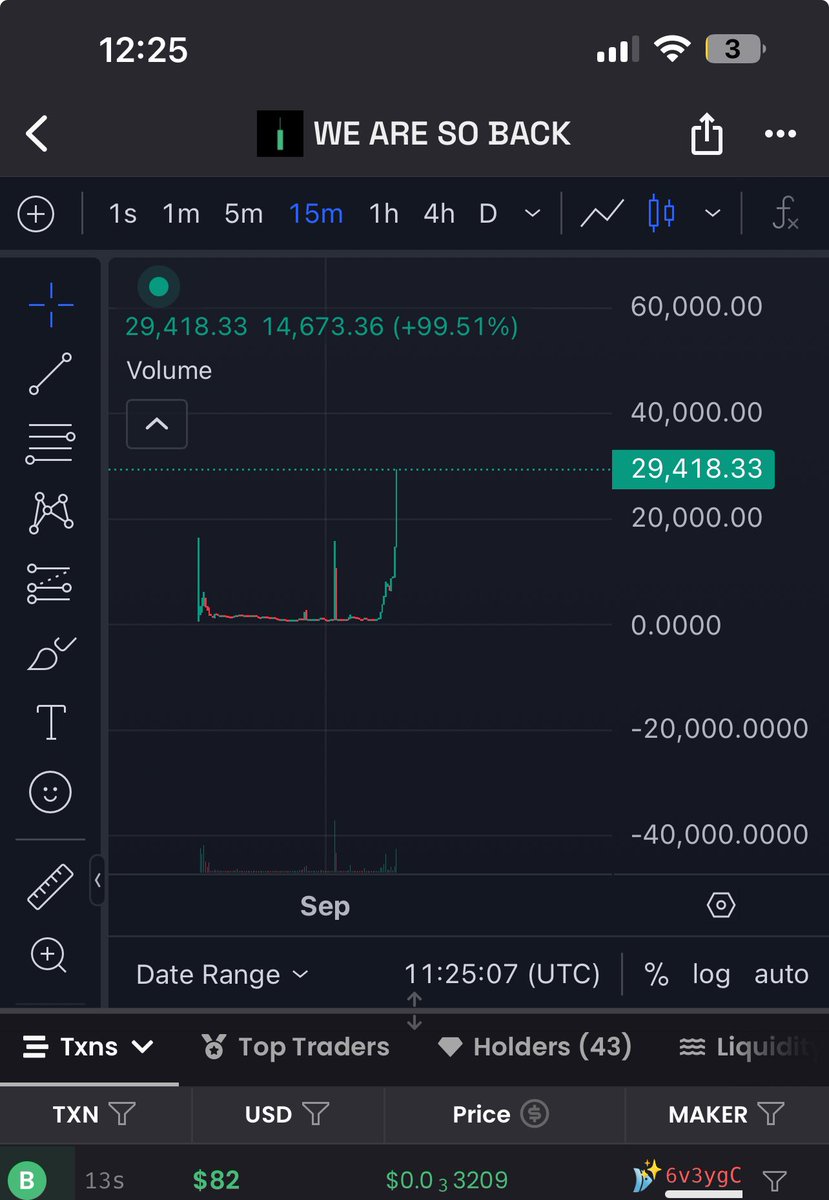Click the 29,418.33 current price label
The width and height of the screenshot is (829, 1200).
[x=693, y=468]
